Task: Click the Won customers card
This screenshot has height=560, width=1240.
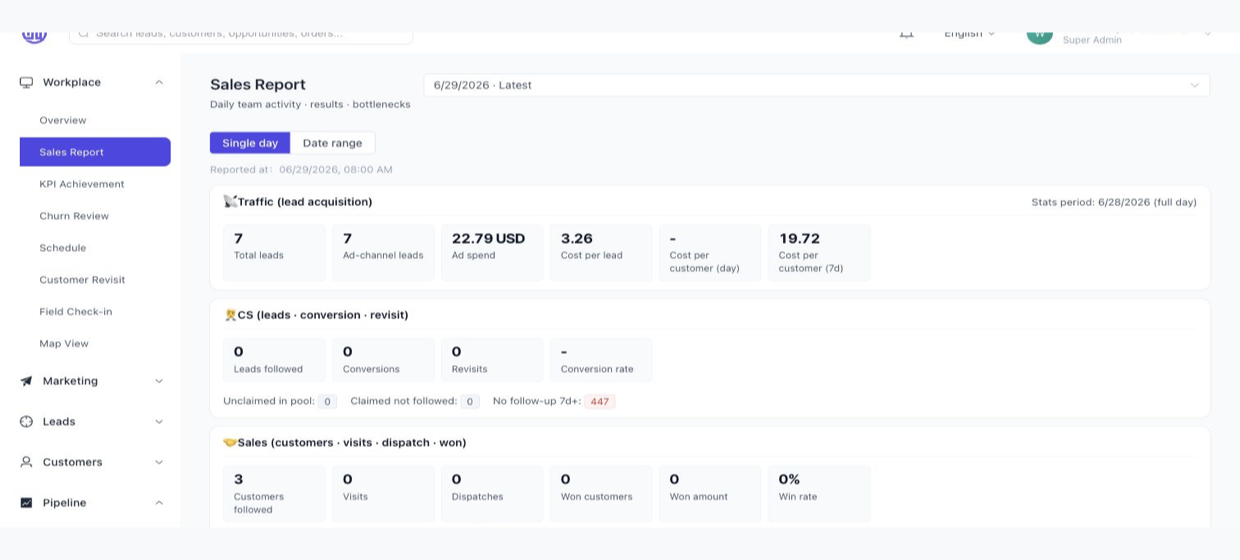Action: point(601,493)
